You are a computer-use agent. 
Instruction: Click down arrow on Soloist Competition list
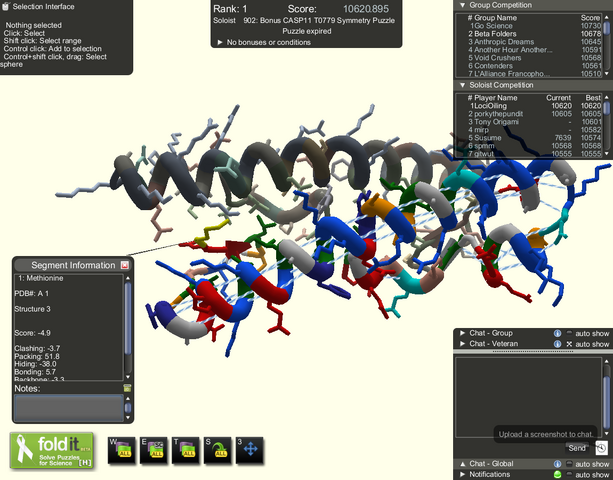(607, 154)
